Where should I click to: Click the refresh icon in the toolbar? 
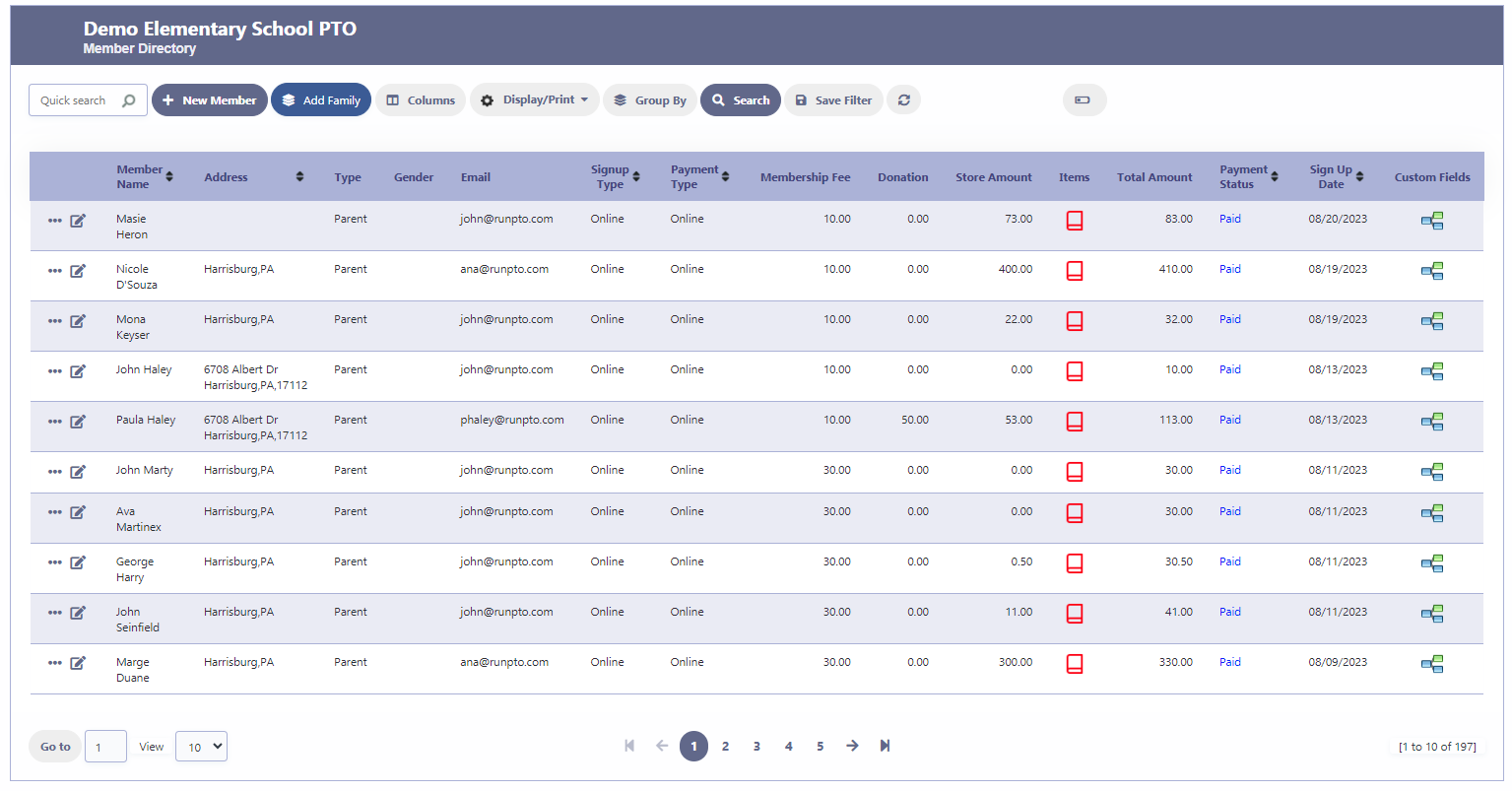[903, 100]
